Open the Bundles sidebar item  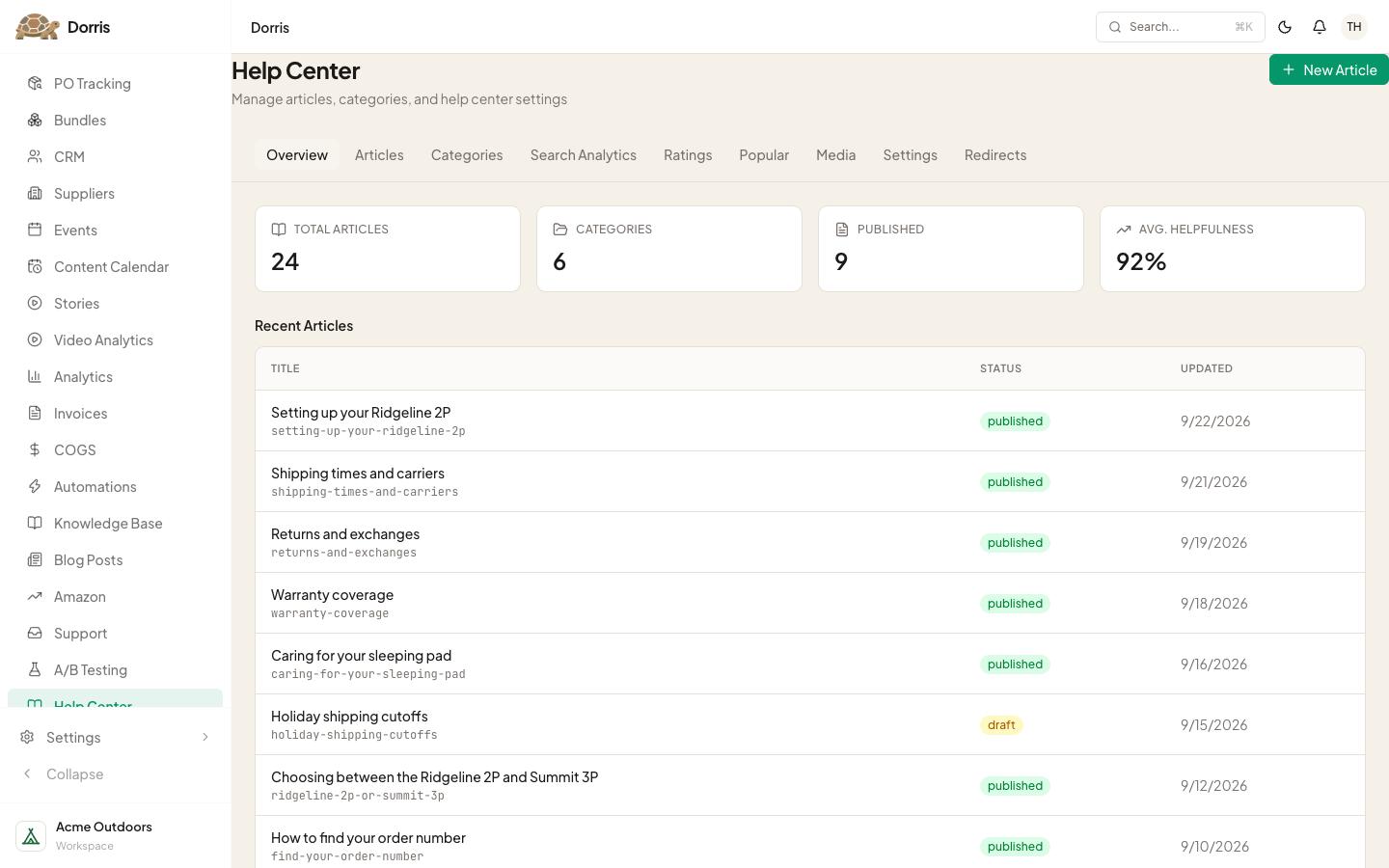click(115, 120)
